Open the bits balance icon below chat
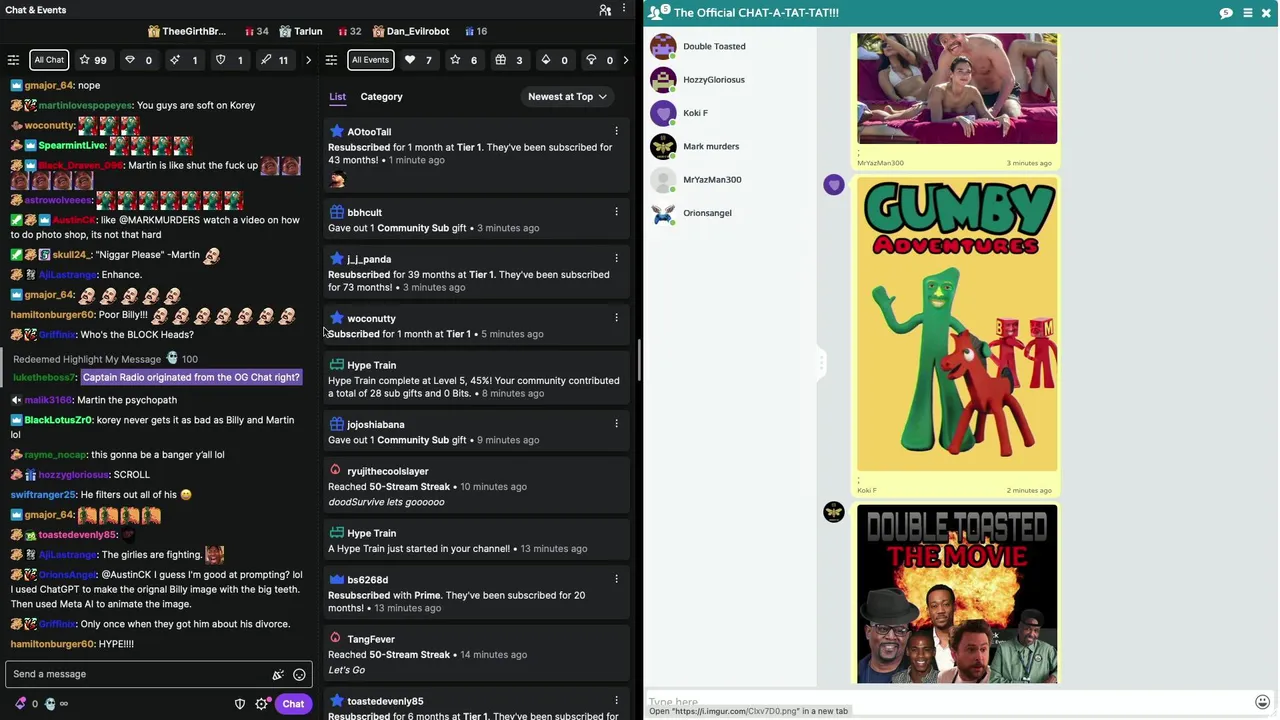 (20, 704)
